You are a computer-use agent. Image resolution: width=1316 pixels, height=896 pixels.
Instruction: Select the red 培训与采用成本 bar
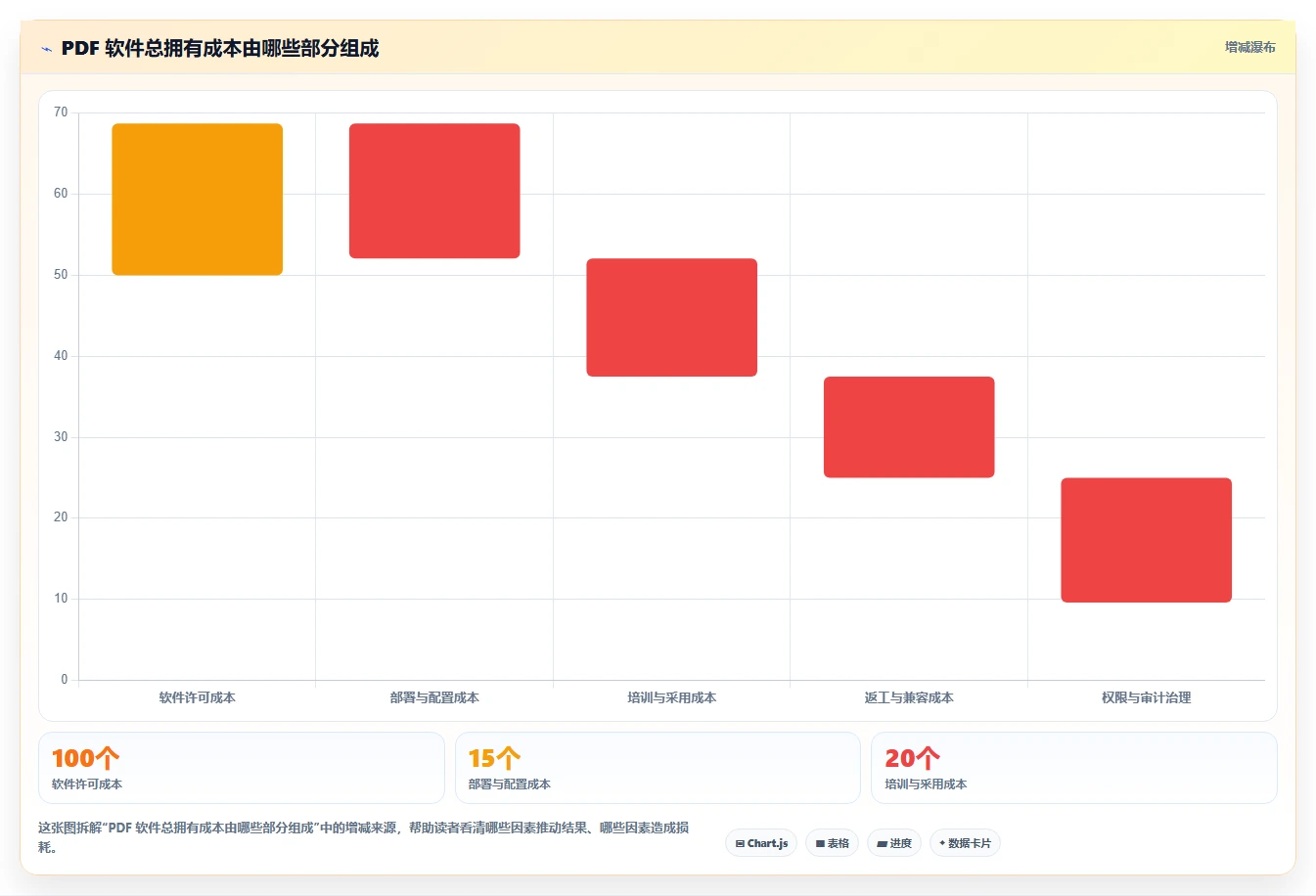tap(672, 318)
